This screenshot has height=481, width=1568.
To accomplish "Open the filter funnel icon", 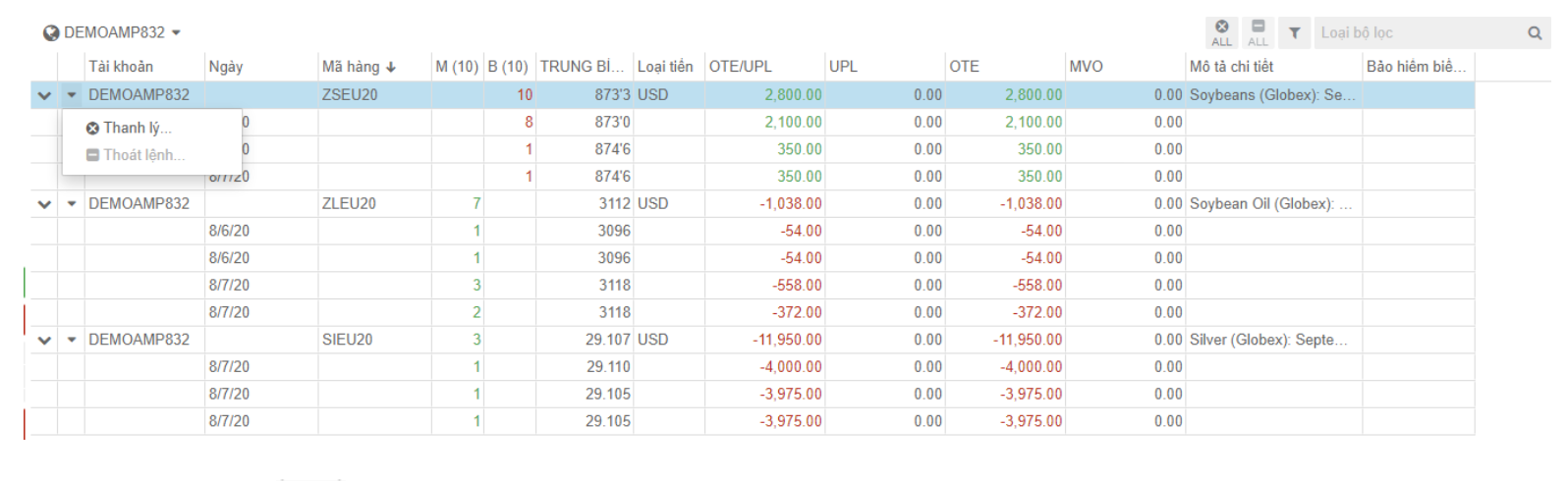I will pos(1295,32).
